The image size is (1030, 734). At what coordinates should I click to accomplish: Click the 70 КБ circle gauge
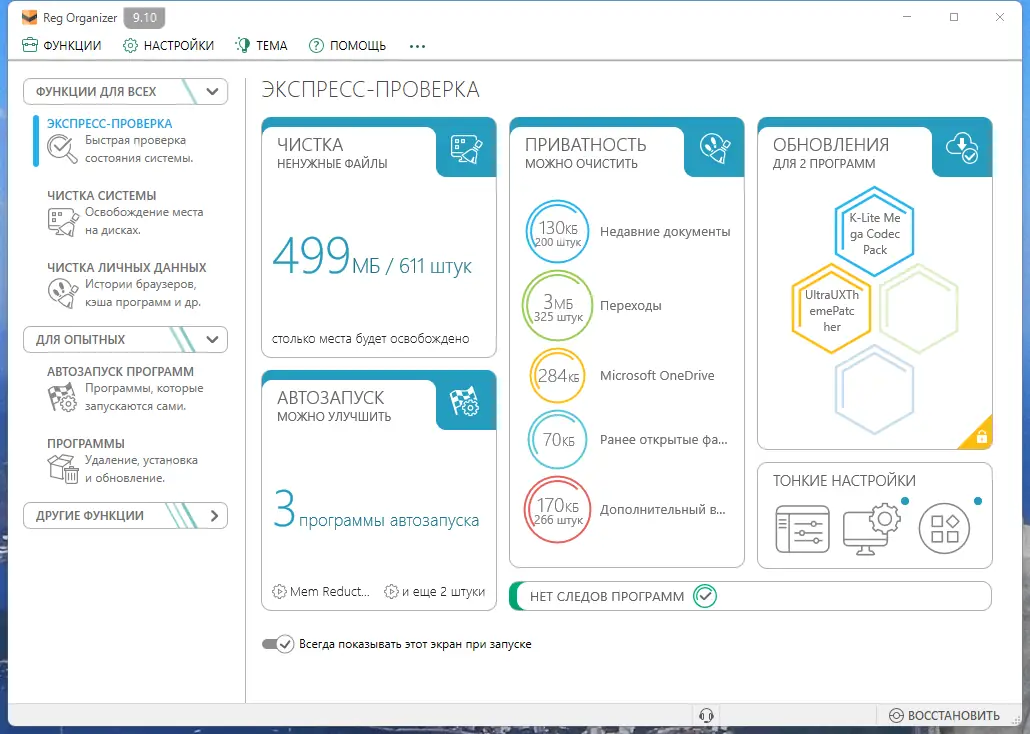[x=558, y=440]
